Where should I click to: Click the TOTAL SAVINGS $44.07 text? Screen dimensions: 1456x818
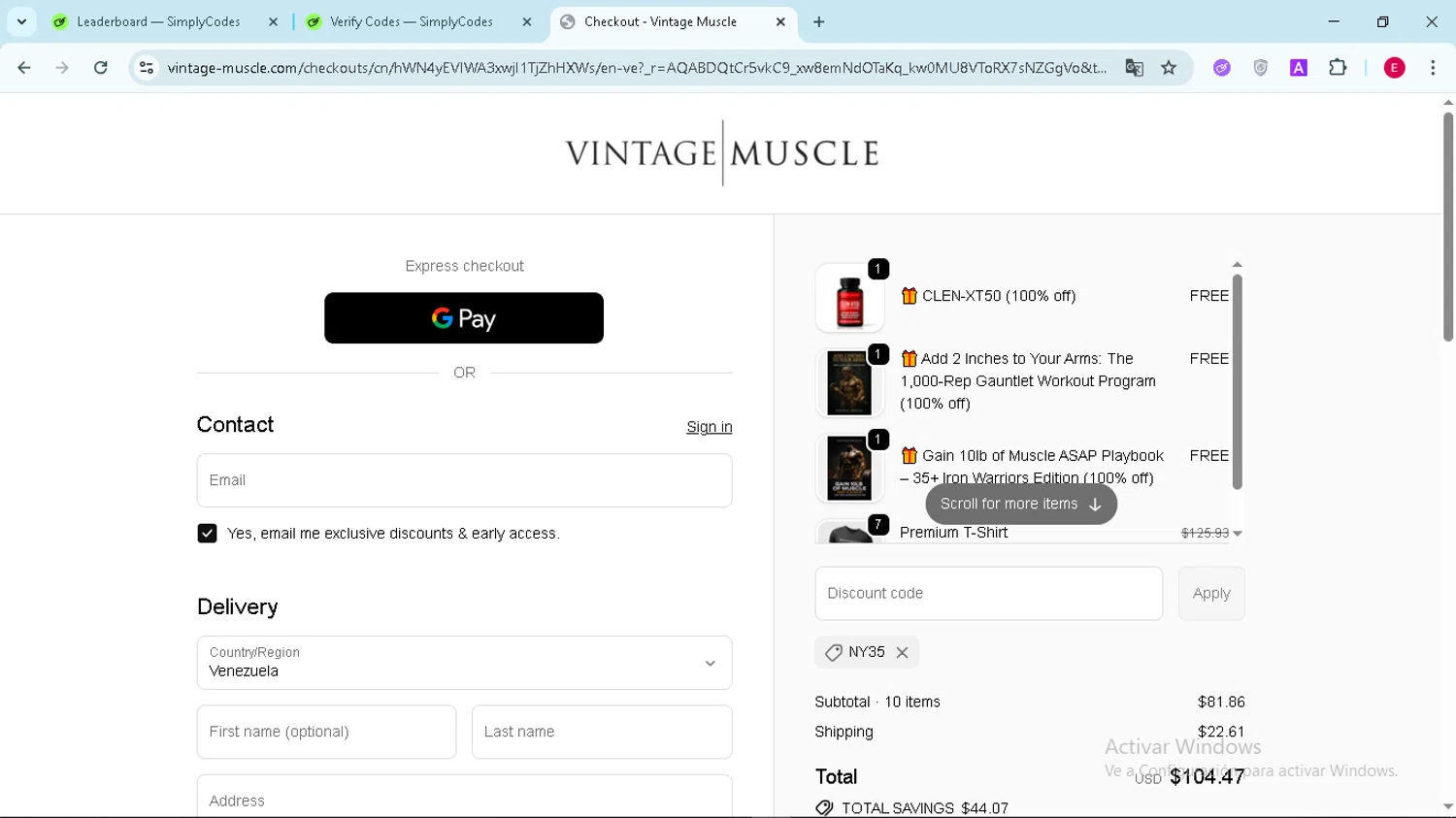pyautogui.click(x=925, y=808)
